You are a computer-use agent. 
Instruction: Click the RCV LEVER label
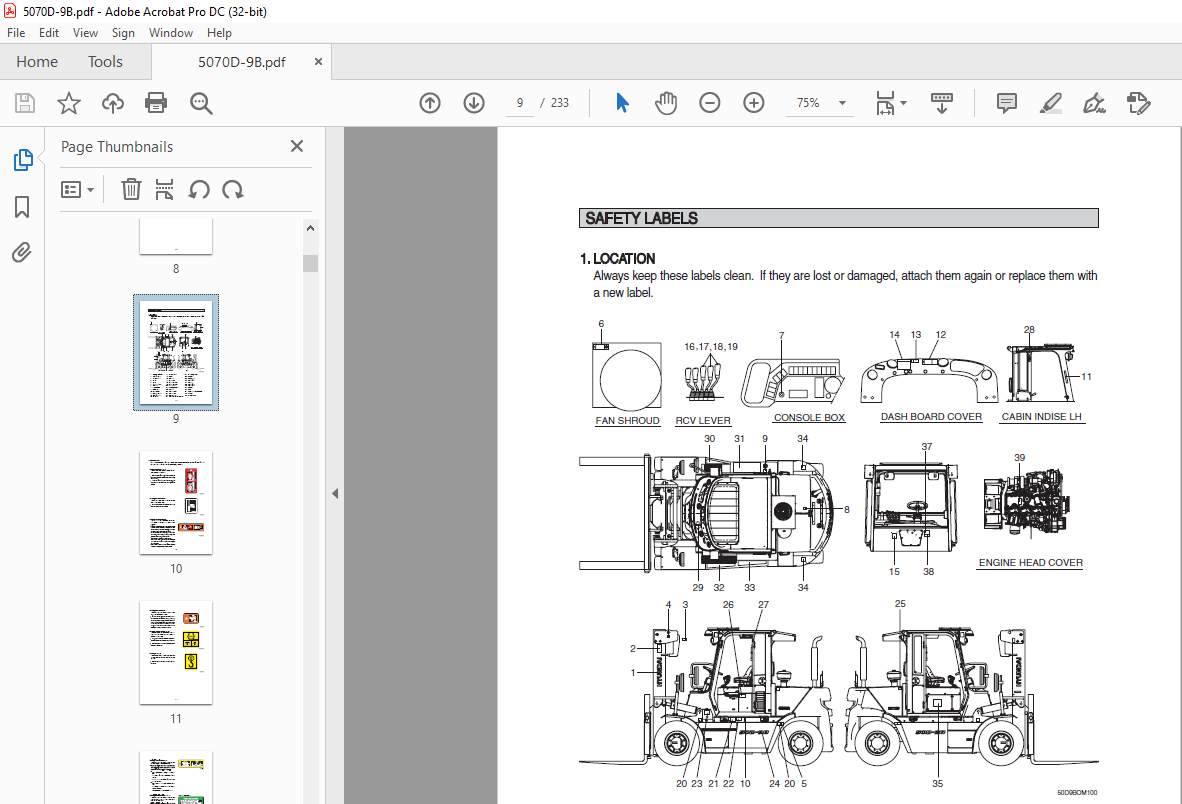click(x=703, y=420)
